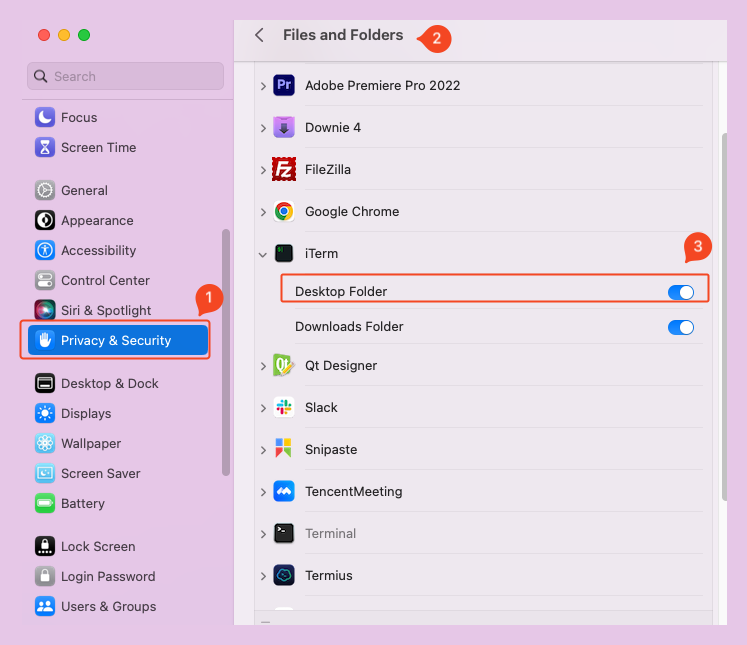Disable iTerm Desktop Folder access toggle
Image resolution: width=747 pixels, height=645 pixels.
click(x=680, y=292)
